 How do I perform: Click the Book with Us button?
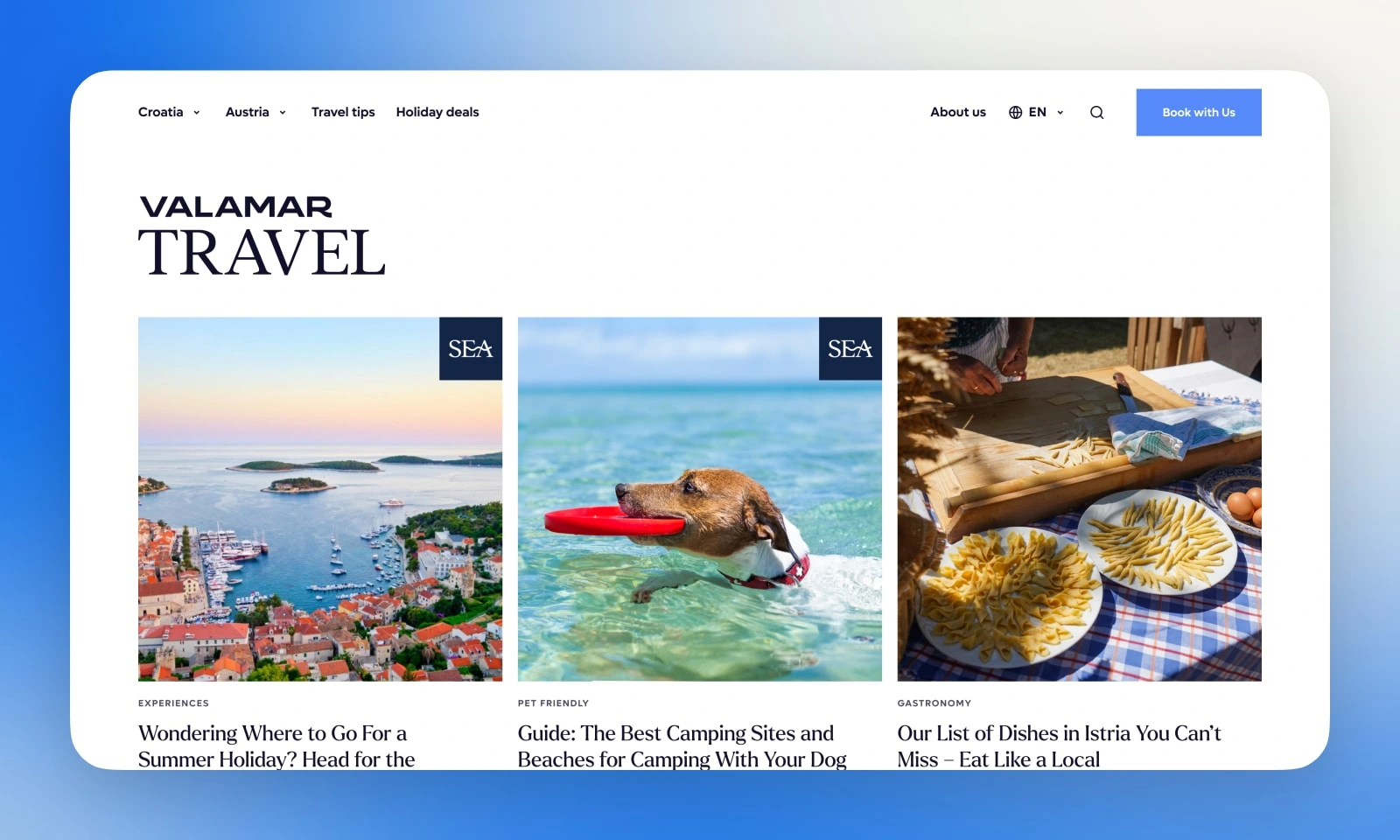pyautogui.click(x=1199, y=112)
